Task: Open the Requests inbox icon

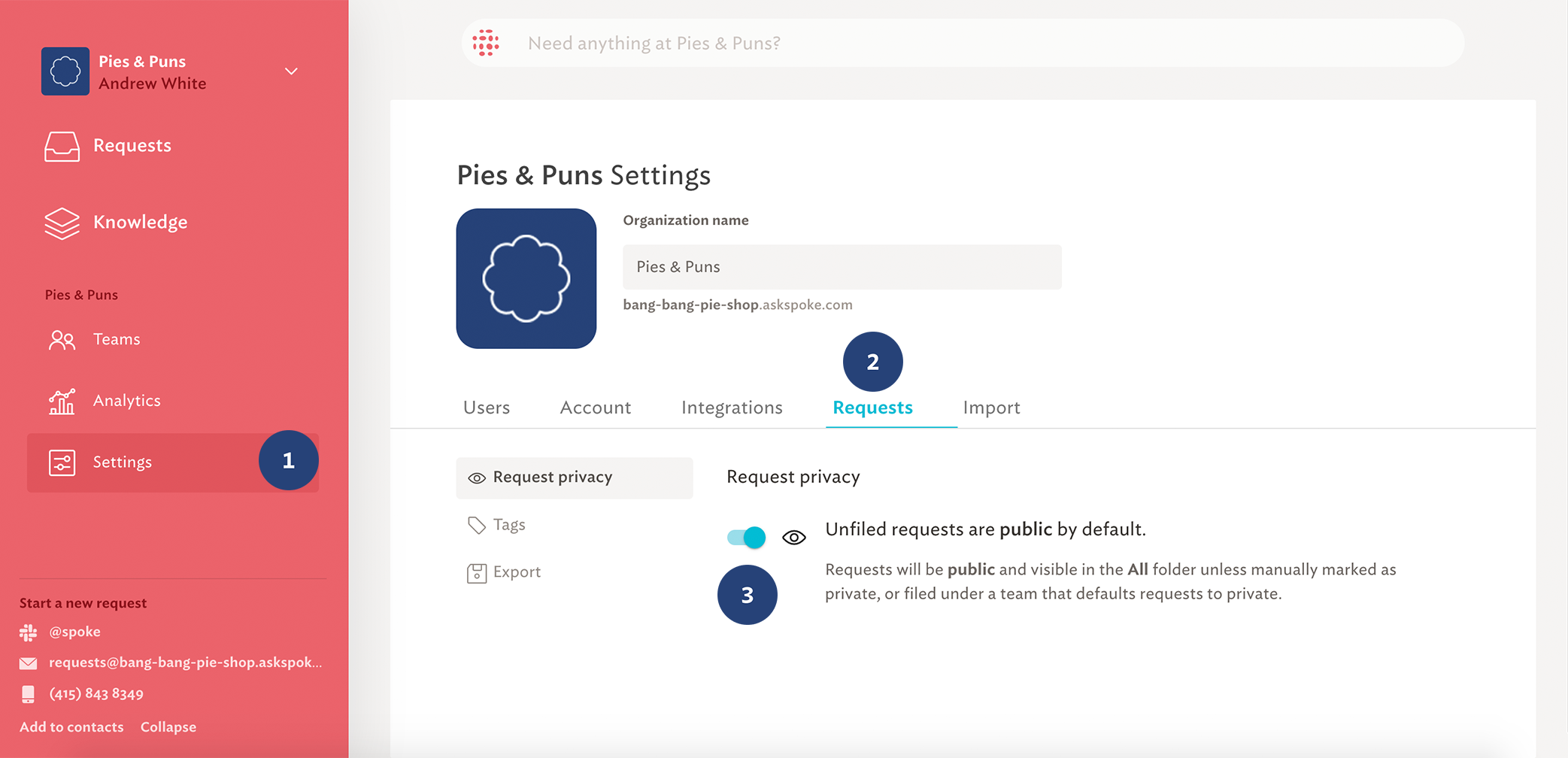Action: (62, 146)
